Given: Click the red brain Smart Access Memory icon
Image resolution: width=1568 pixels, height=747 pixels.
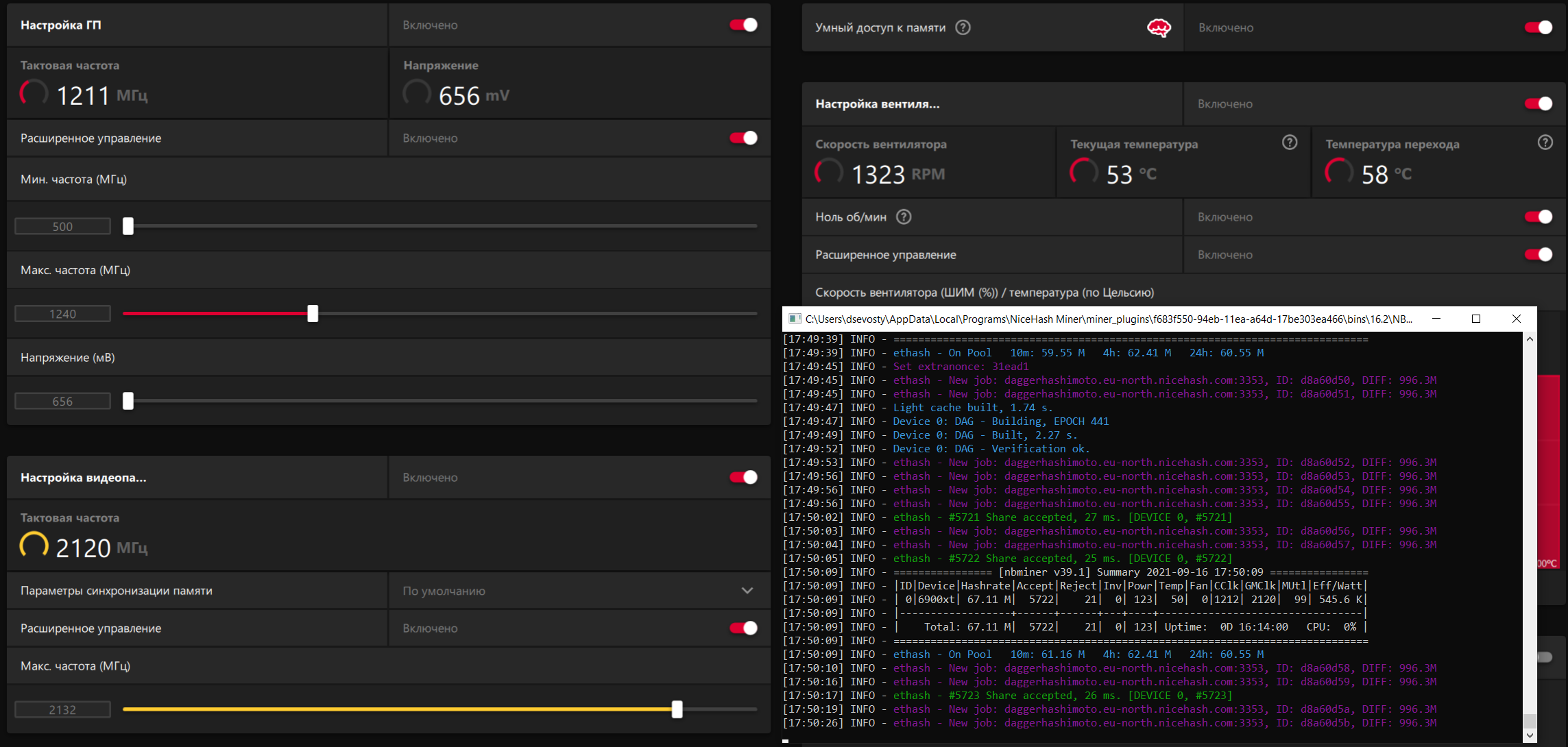Looking at the screenshot, I should point(1159,28).
